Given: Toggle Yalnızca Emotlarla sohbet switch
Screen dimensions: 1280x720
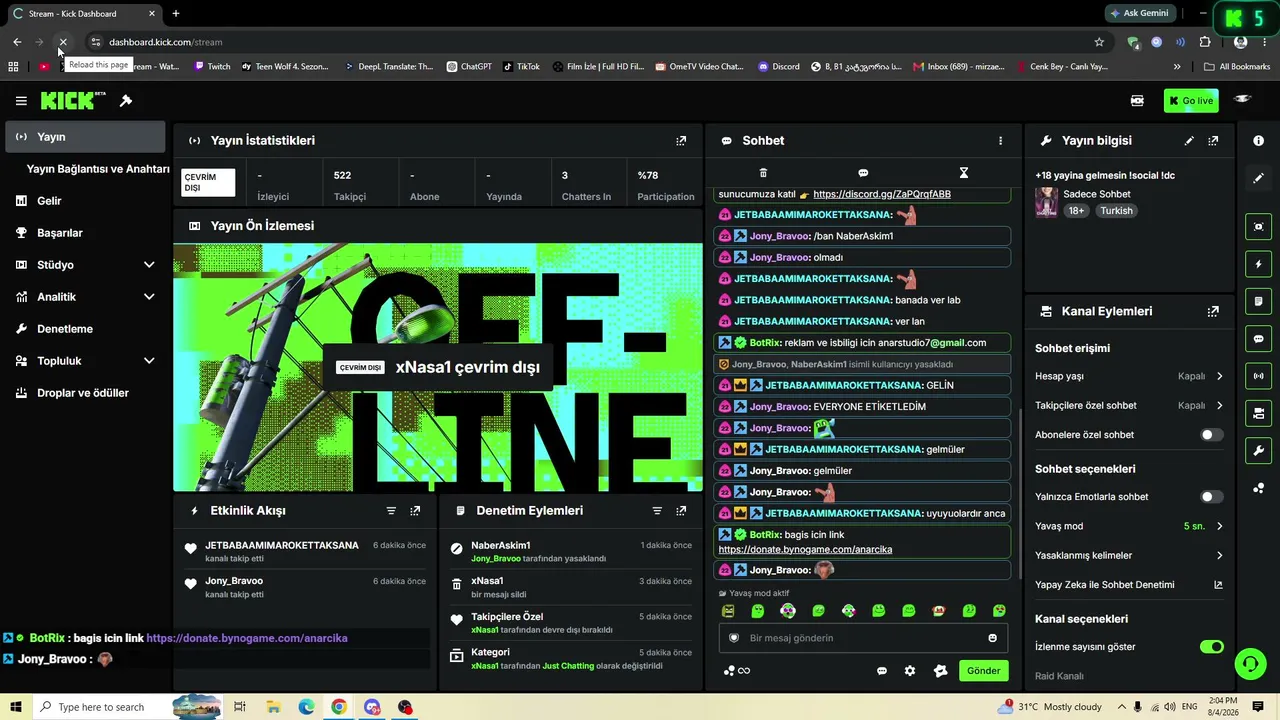Looking at the screenshot, I should [1211, 497].
